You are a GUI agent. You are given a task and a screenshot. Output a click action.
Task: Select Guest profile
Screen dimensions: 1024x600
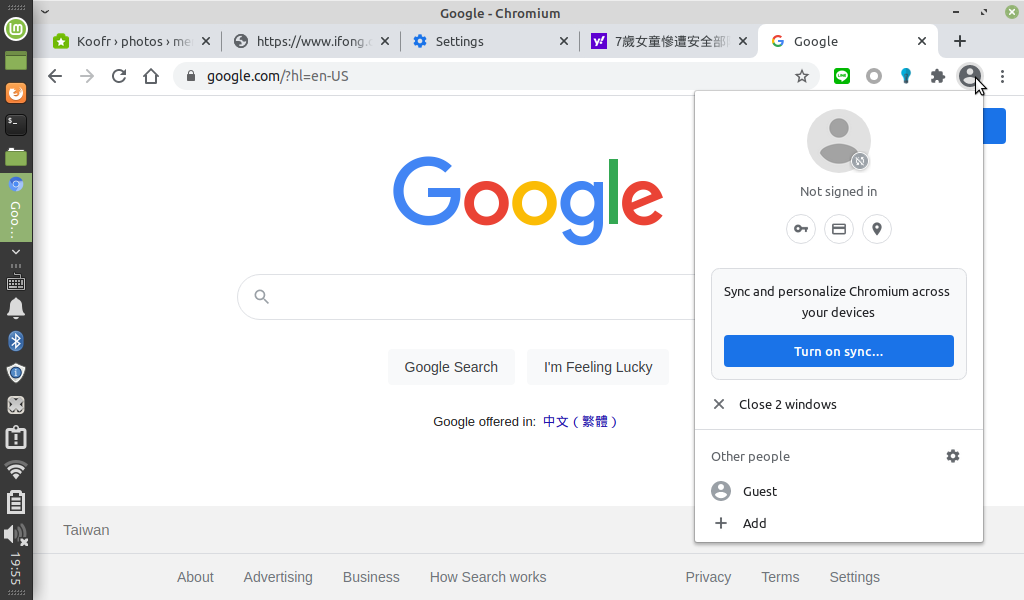(x=759, y=491)
